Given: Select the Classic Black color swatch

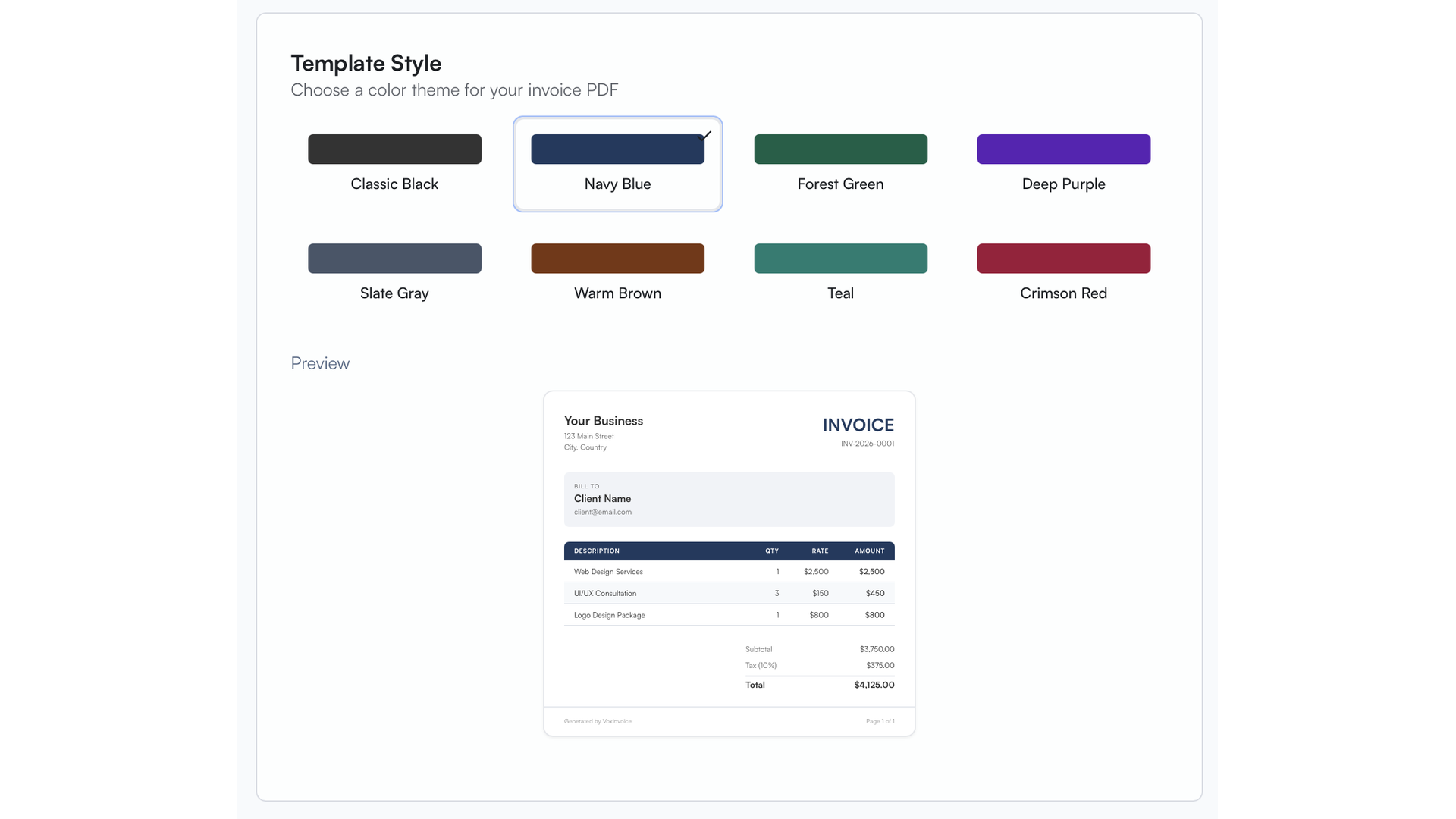Looking at the screenshot, I should point(394,149).
